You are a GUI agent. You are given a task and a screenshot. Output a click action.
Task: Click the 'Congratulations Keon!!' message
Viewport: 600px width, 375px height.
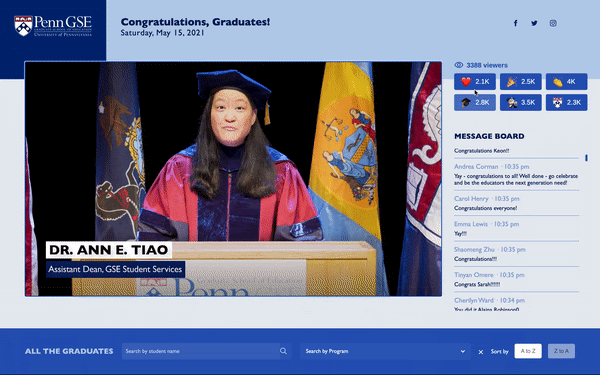pos(481,151)
